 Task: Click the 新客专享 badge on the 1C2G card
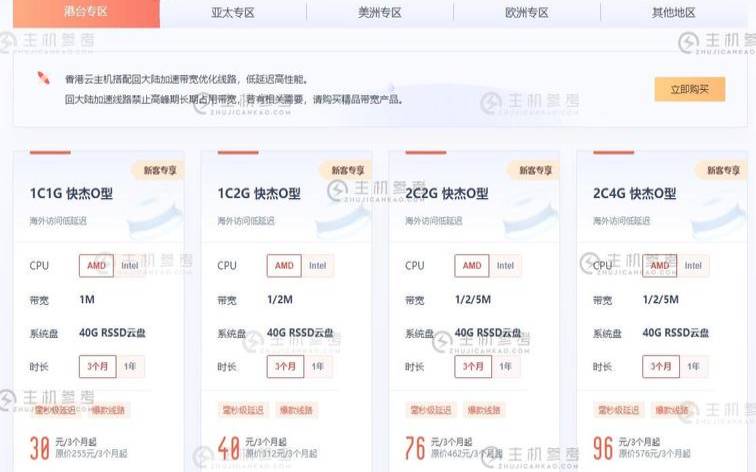(346, 170)
